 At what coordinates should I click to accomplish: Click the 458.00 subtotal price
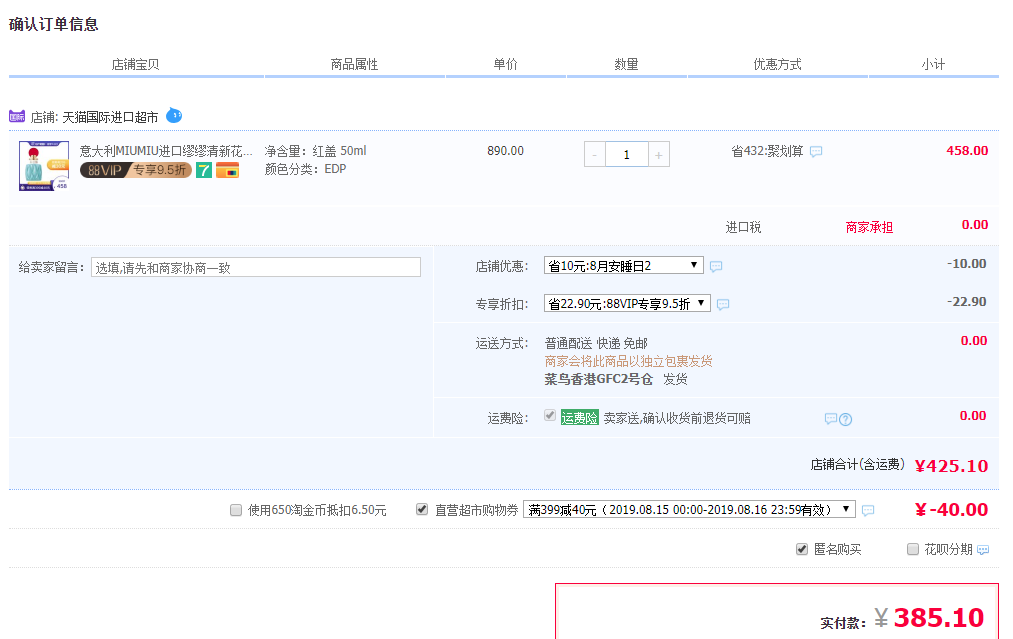pos(967,151)
